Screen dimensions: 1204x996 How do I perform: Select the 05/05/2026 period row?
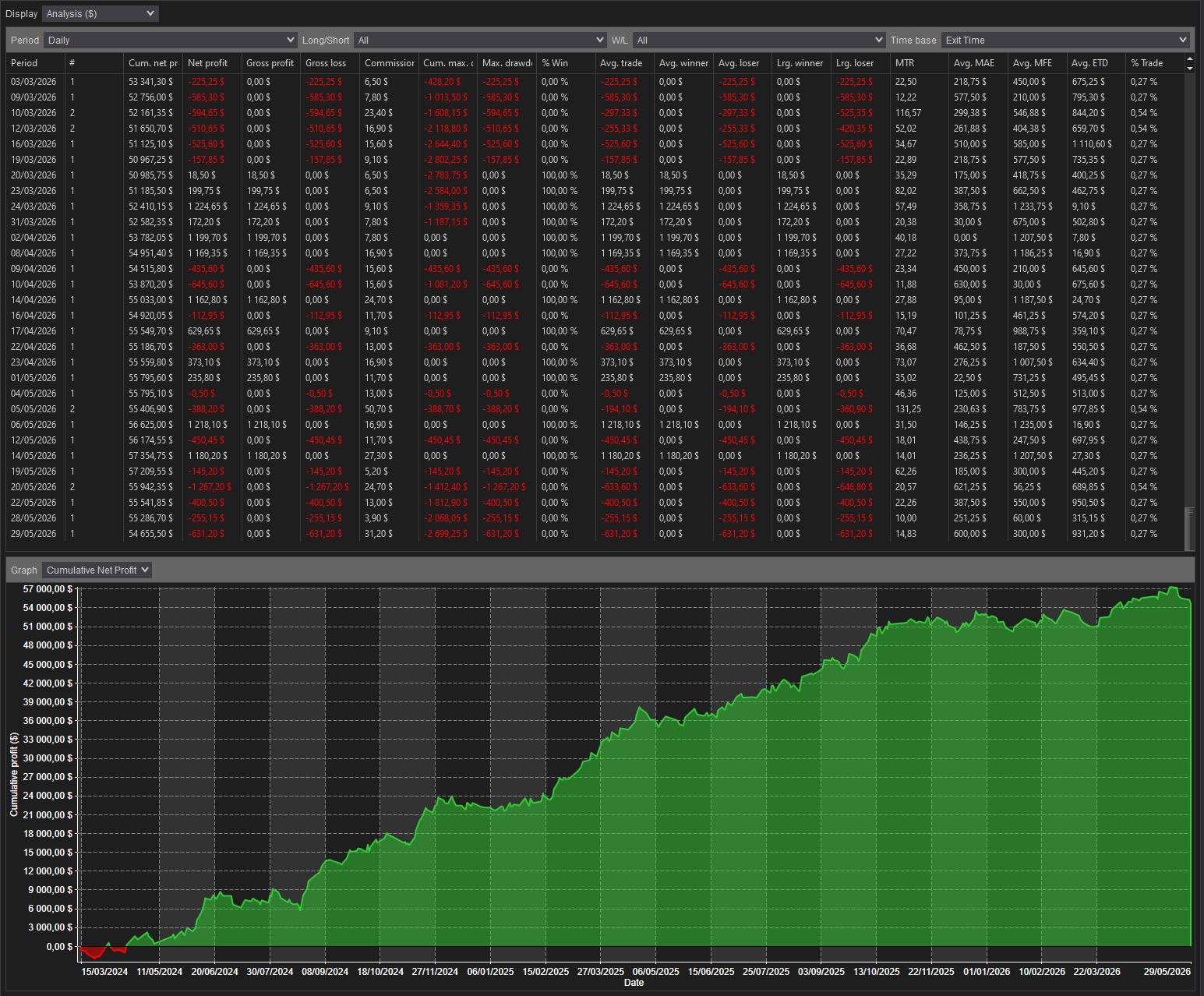point(595,409)
